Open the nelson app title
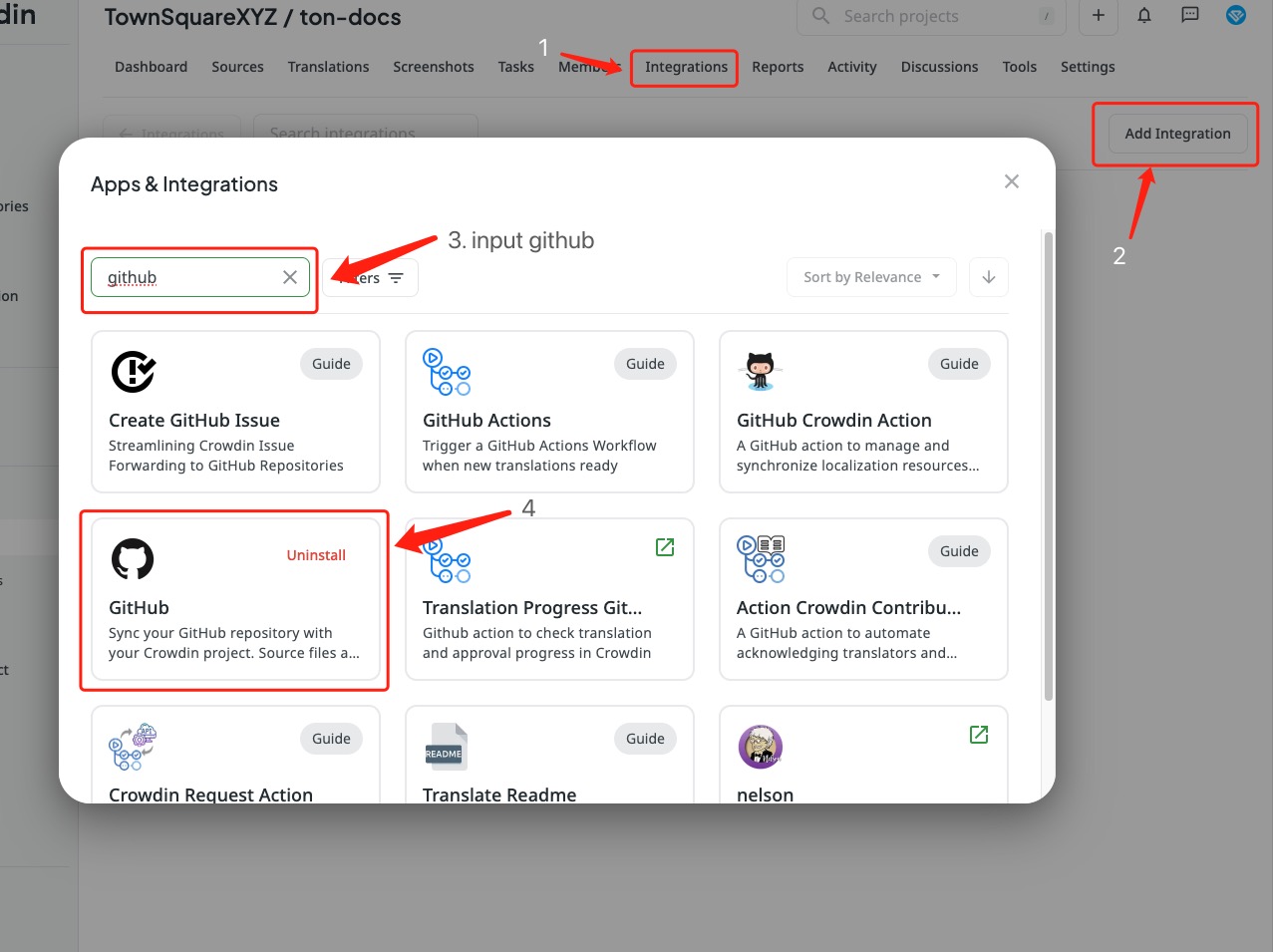The width and height of the screenshot is (1273, 952). click(x=765, y=793)
